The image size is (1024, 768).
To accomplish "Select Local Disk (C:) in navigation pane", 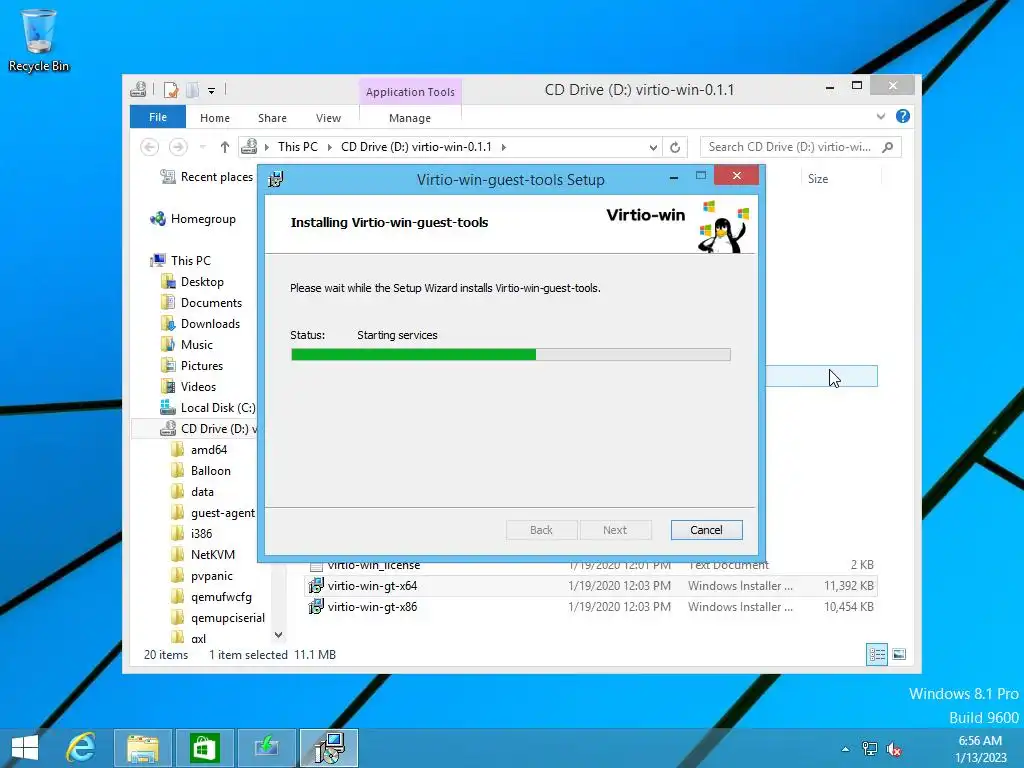I will click(x=208, y=408).
